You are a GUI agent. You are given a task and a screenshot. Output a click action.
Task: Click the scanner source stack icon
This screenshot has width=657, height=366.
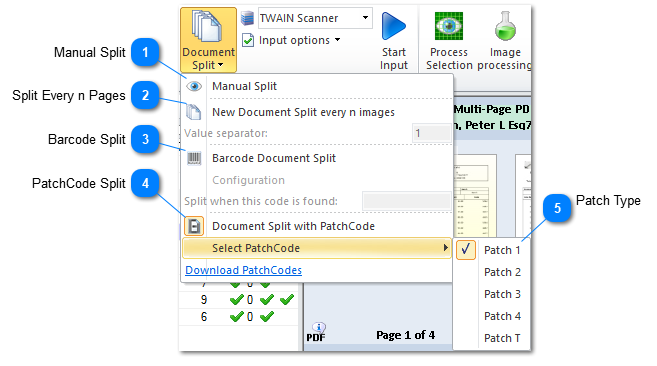248,18
